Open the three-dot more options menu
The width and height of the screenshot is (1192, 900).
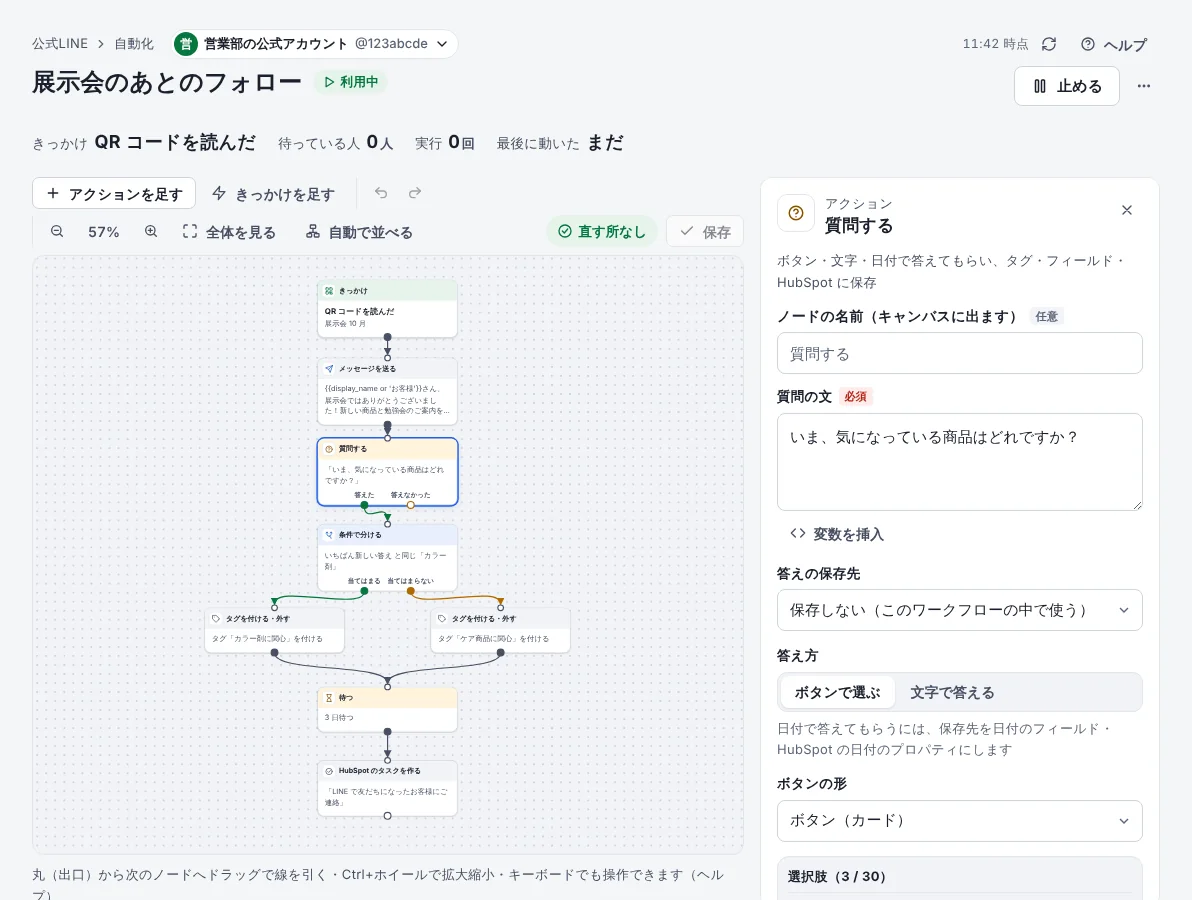1143,86
